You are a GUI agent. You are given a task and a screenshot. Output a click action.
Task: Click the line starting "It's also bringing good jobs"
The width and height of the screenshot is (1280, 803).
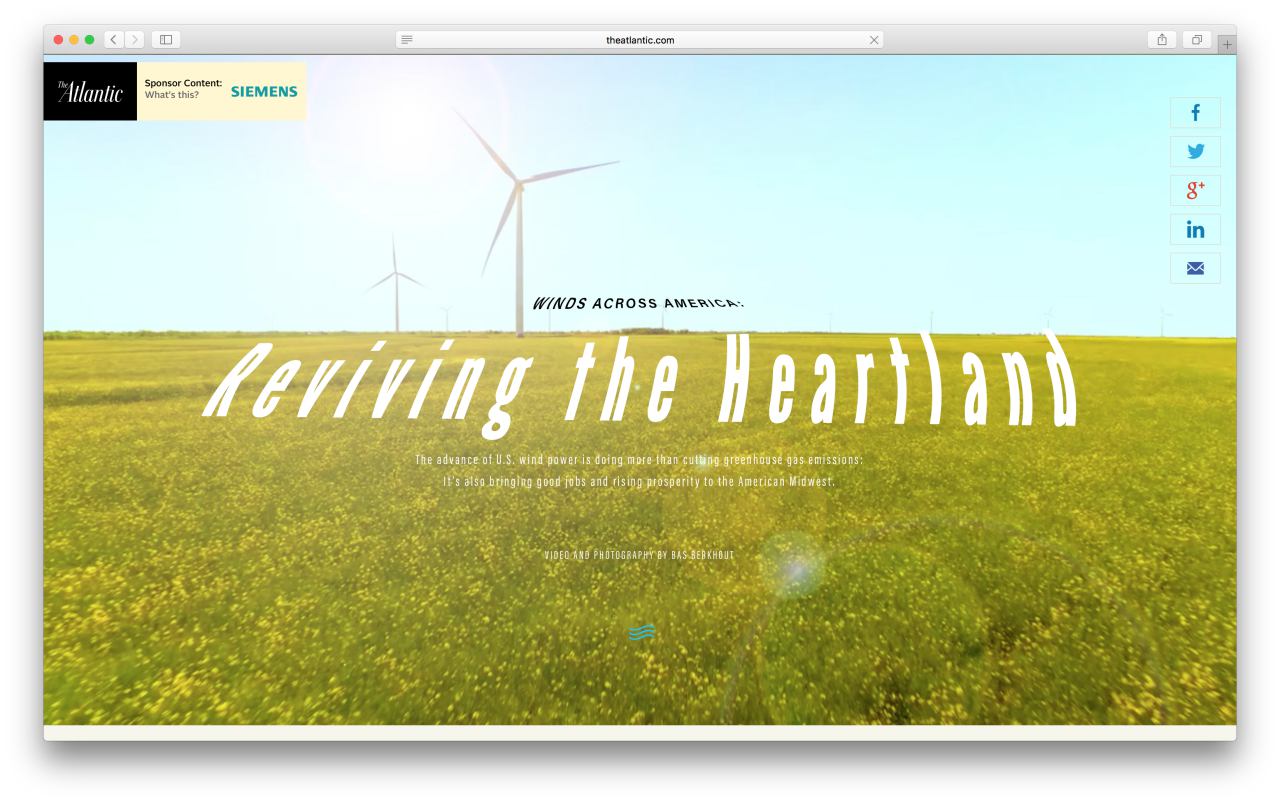point(639,482)
